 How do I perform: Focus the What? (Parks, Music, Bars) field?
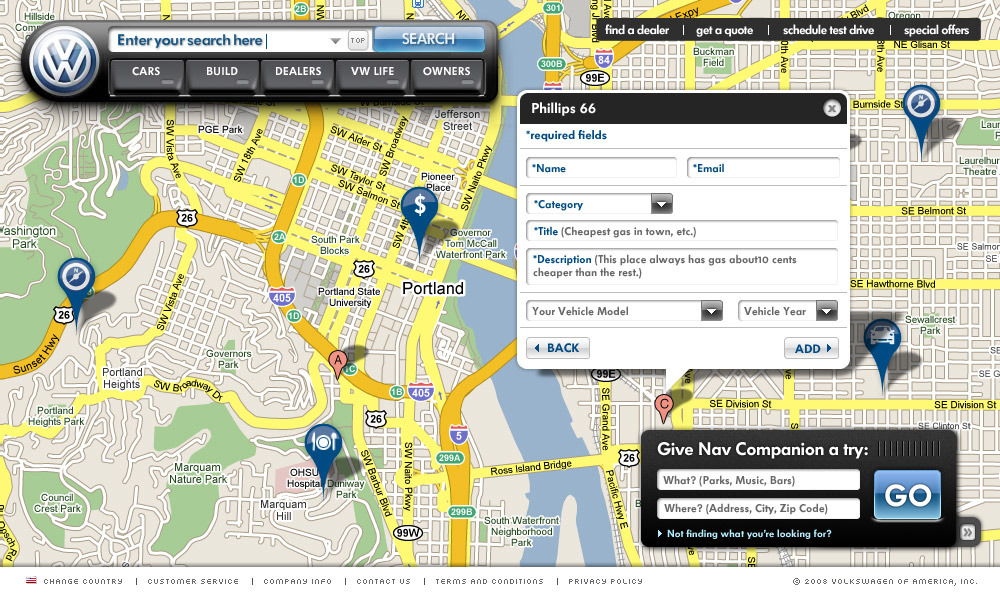758,480
